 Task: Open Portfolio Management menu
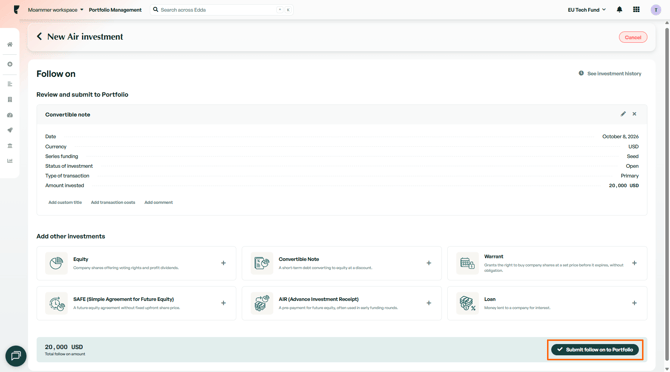115,10
